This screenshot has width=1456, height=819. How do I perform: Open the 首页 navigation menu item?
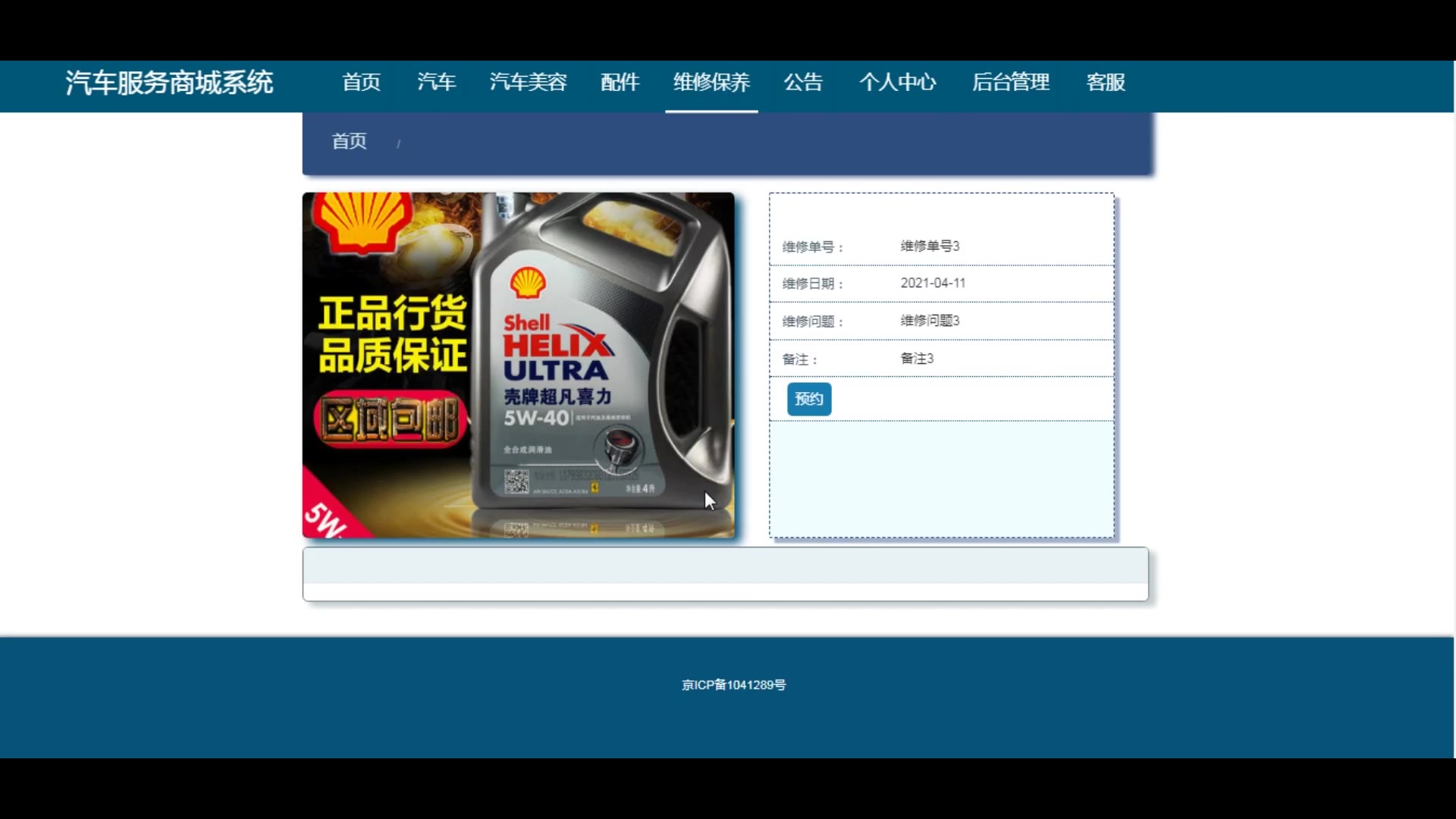pos(361,83)
